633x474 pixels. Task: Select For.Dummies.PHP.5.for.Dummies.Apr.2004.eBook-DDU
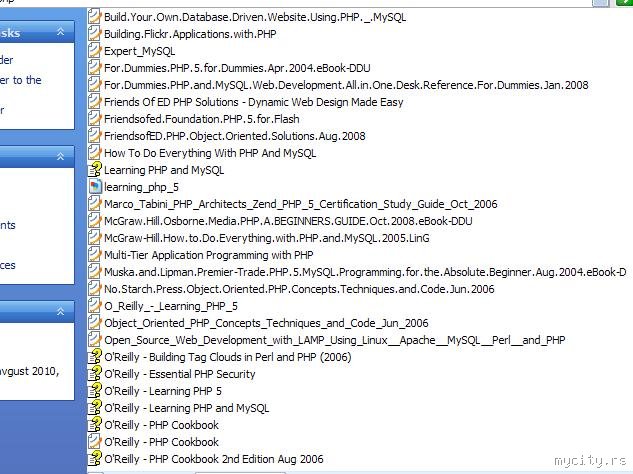237,68
